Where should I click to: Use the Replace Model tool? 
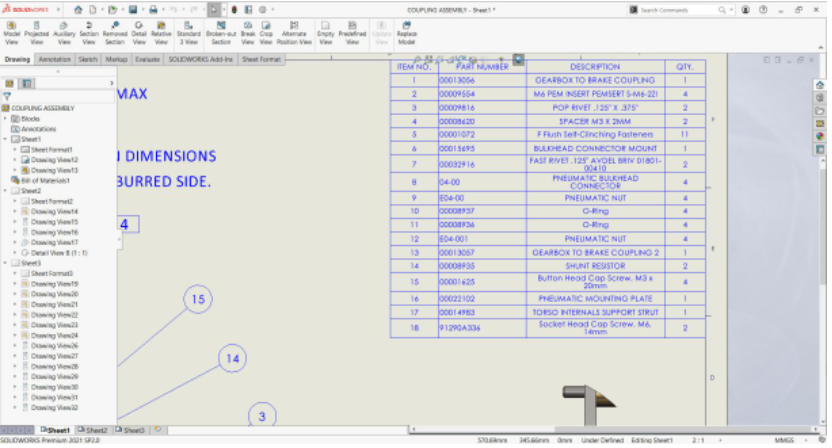(406, 33)
